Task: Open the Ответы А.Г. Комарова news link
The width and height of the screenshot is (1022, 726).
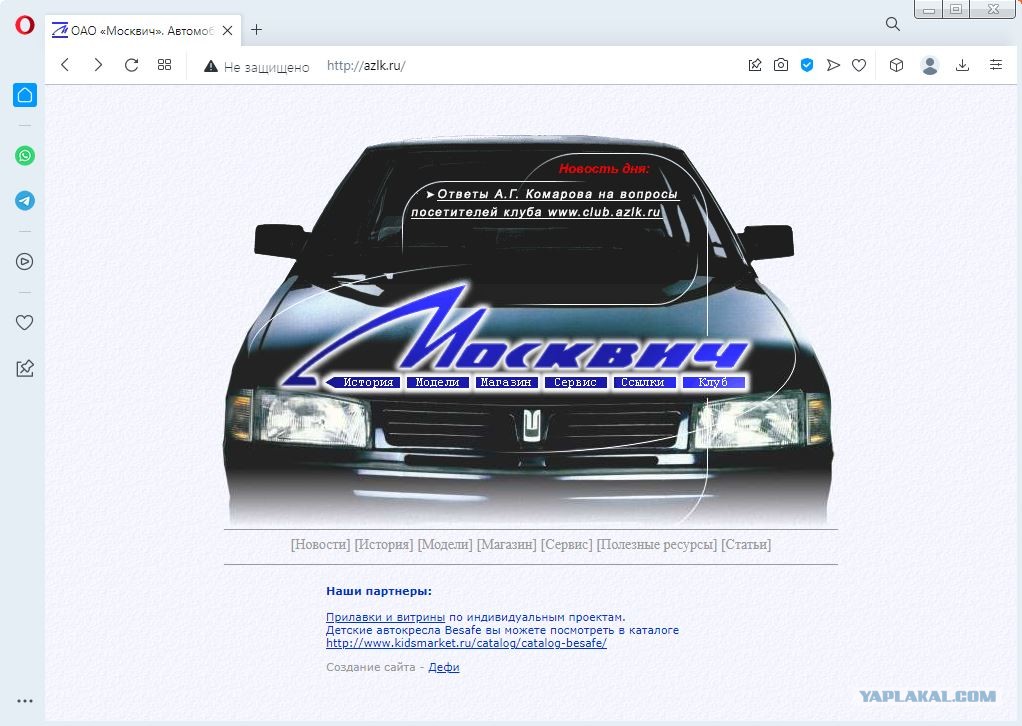Action: coord(557,194)
